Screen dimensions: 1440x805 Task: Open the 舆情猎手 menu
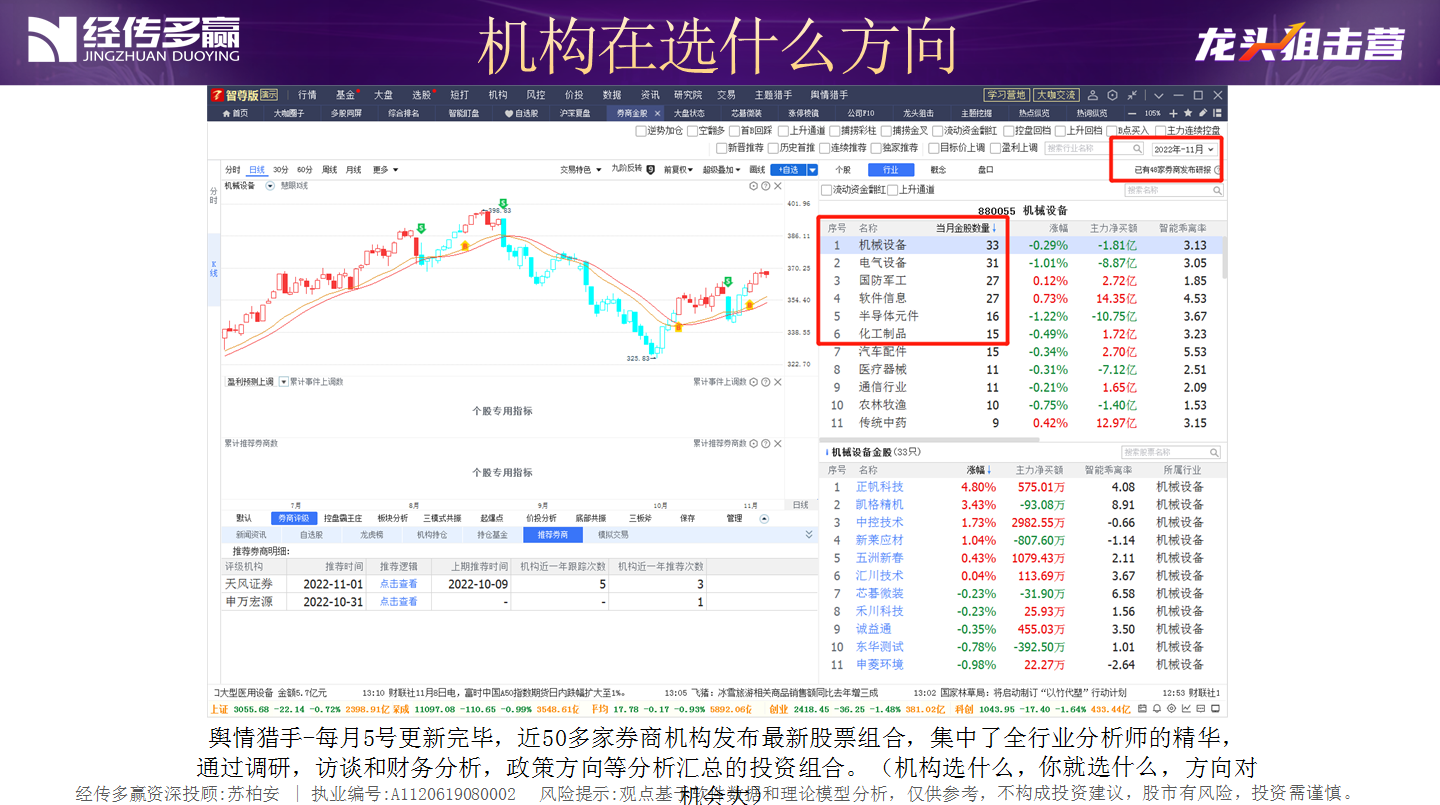[x=829, y=95]
